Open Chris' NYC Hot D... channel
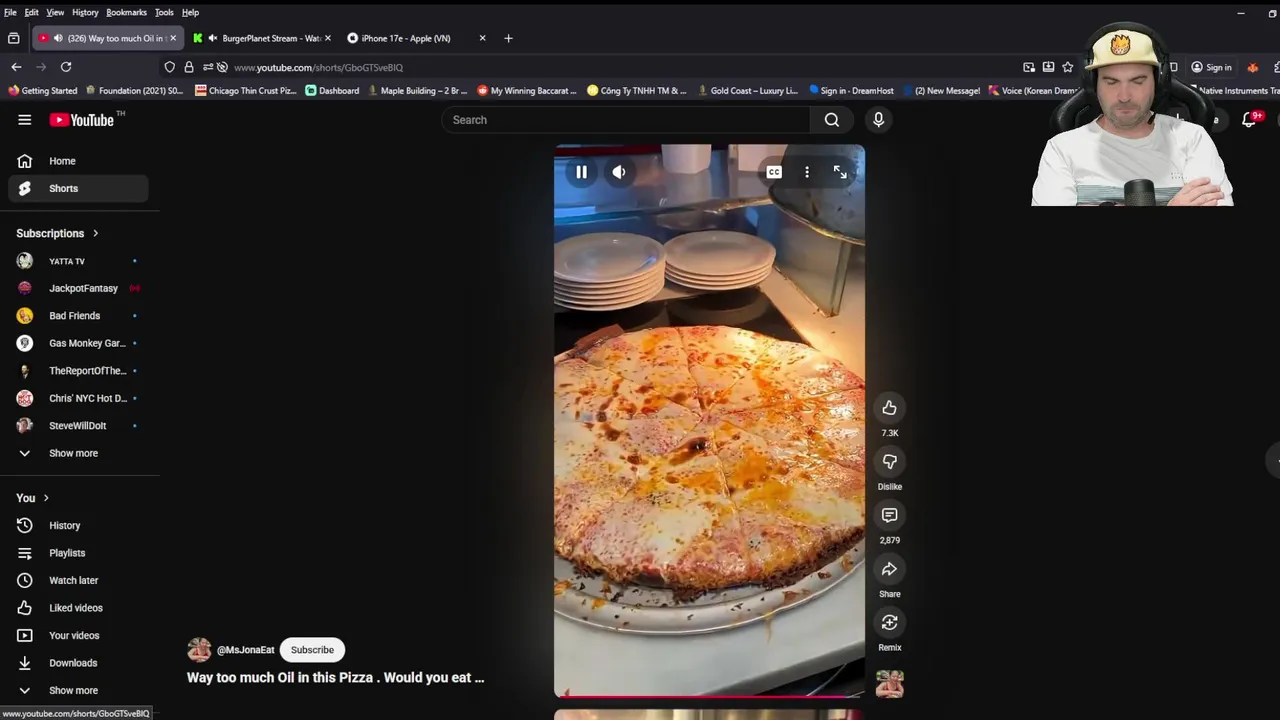Viewport: 1280px width, 720px height. click(x=78, y=398)
